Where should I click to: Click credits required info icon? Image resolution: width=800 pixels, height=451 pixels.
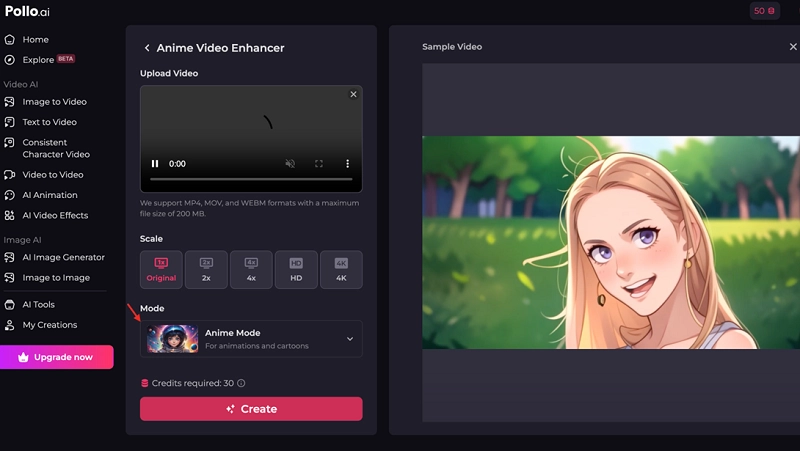241,383
